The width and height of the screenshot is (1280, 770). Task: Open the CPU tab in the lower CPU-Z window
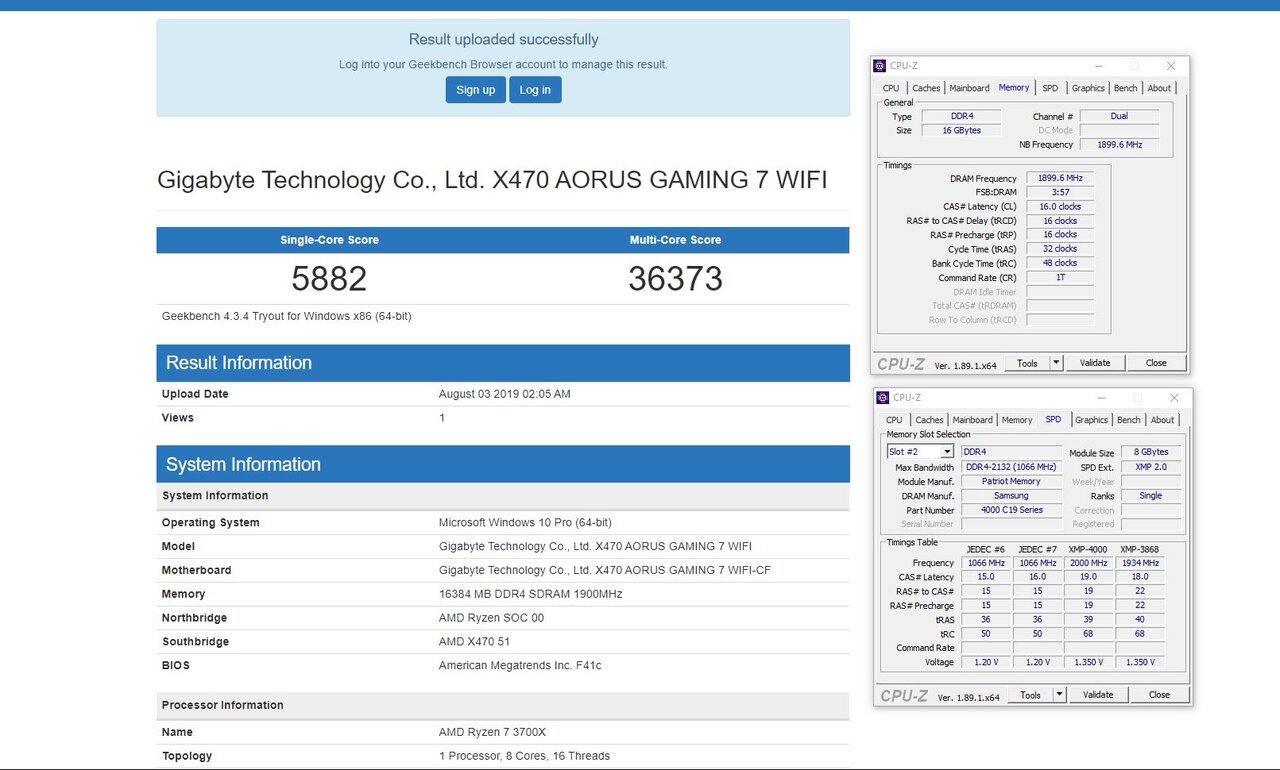pos(894,420)
